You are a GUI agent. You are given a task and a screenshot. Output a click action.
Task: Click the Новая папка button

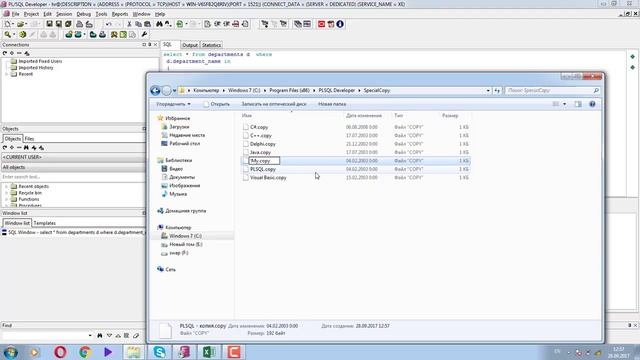(x=332, y=104)
